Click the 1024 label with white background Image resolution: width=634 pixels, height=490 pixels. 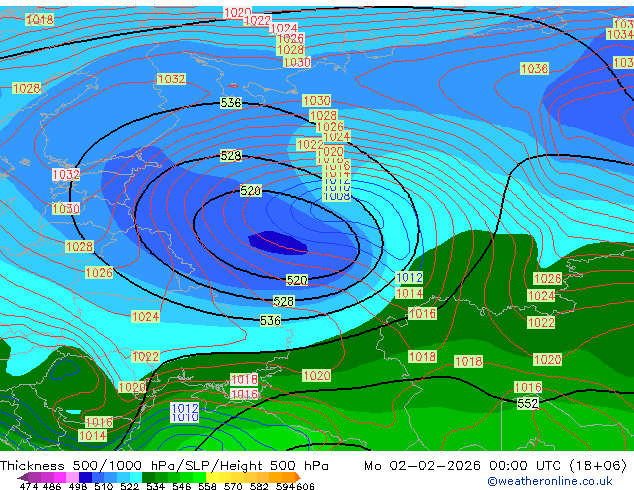click(x=284, y=28)
